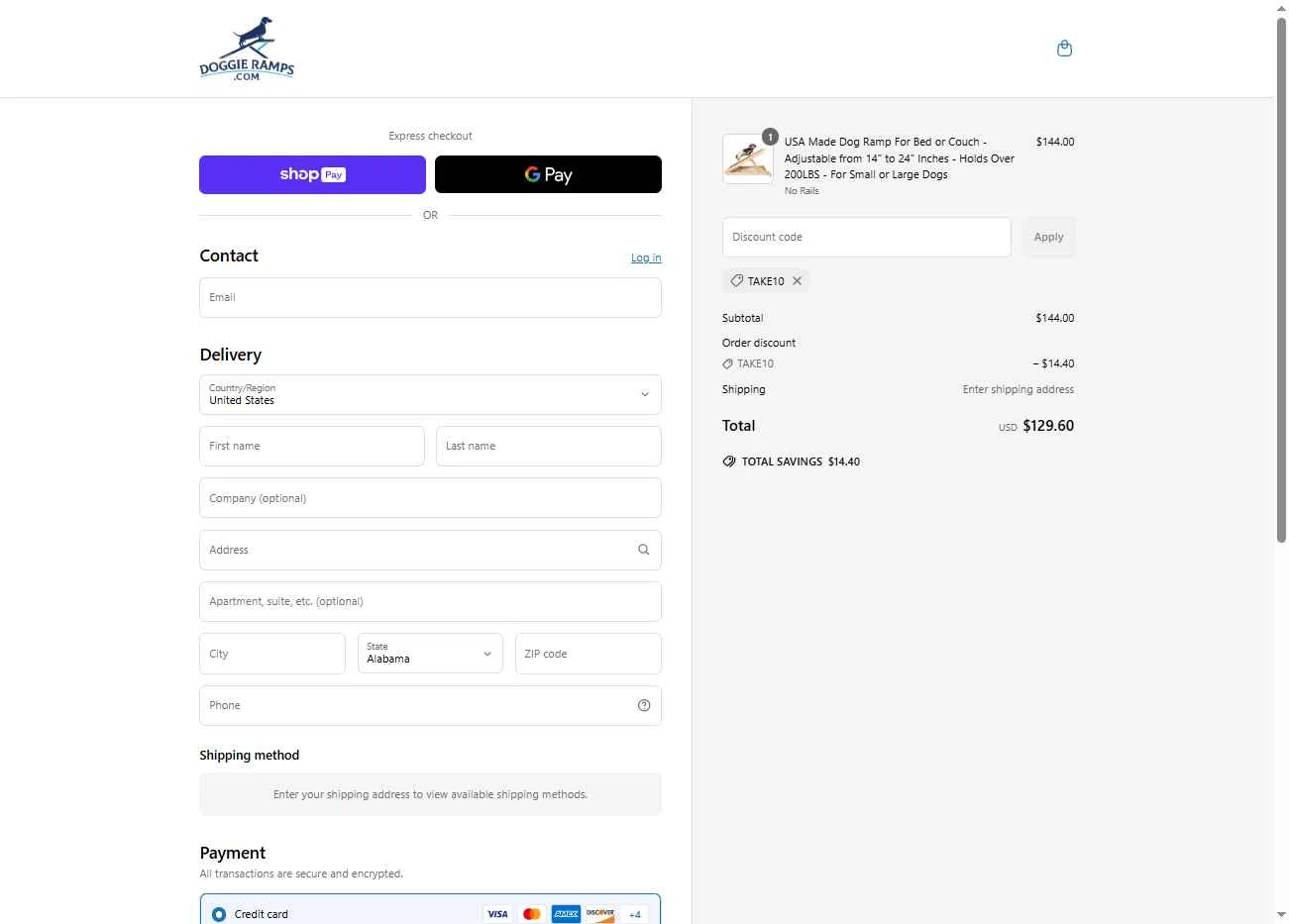The image size is (1289, 924).
Task: Focus the Phone field
Action: tap(430, 705)
